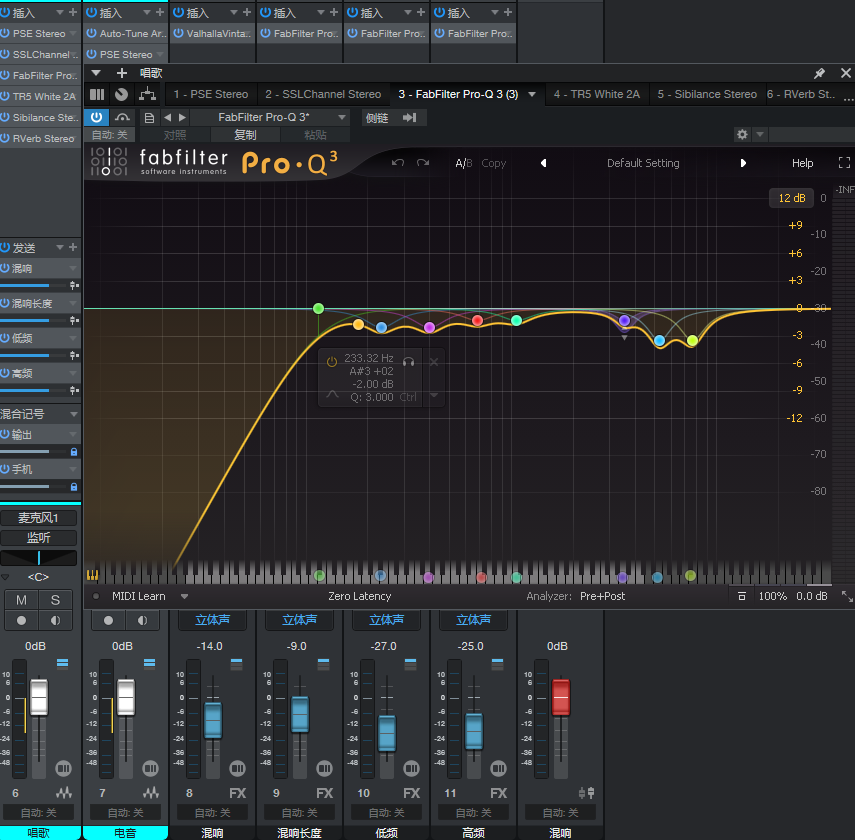The image size is (855, 840).
Task: Open the compare curve icon
Action: pyautogui.click(x=122, y=117)
